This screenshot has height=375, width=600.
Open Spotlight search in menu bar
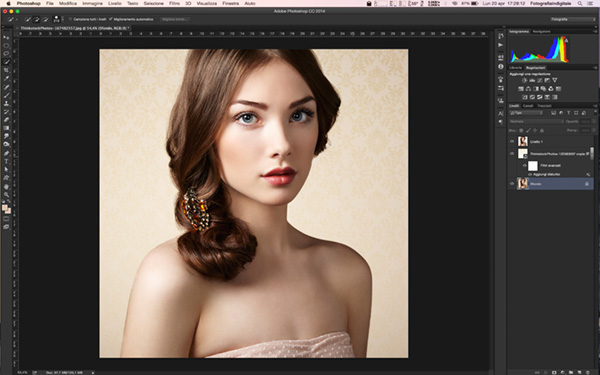580,3
